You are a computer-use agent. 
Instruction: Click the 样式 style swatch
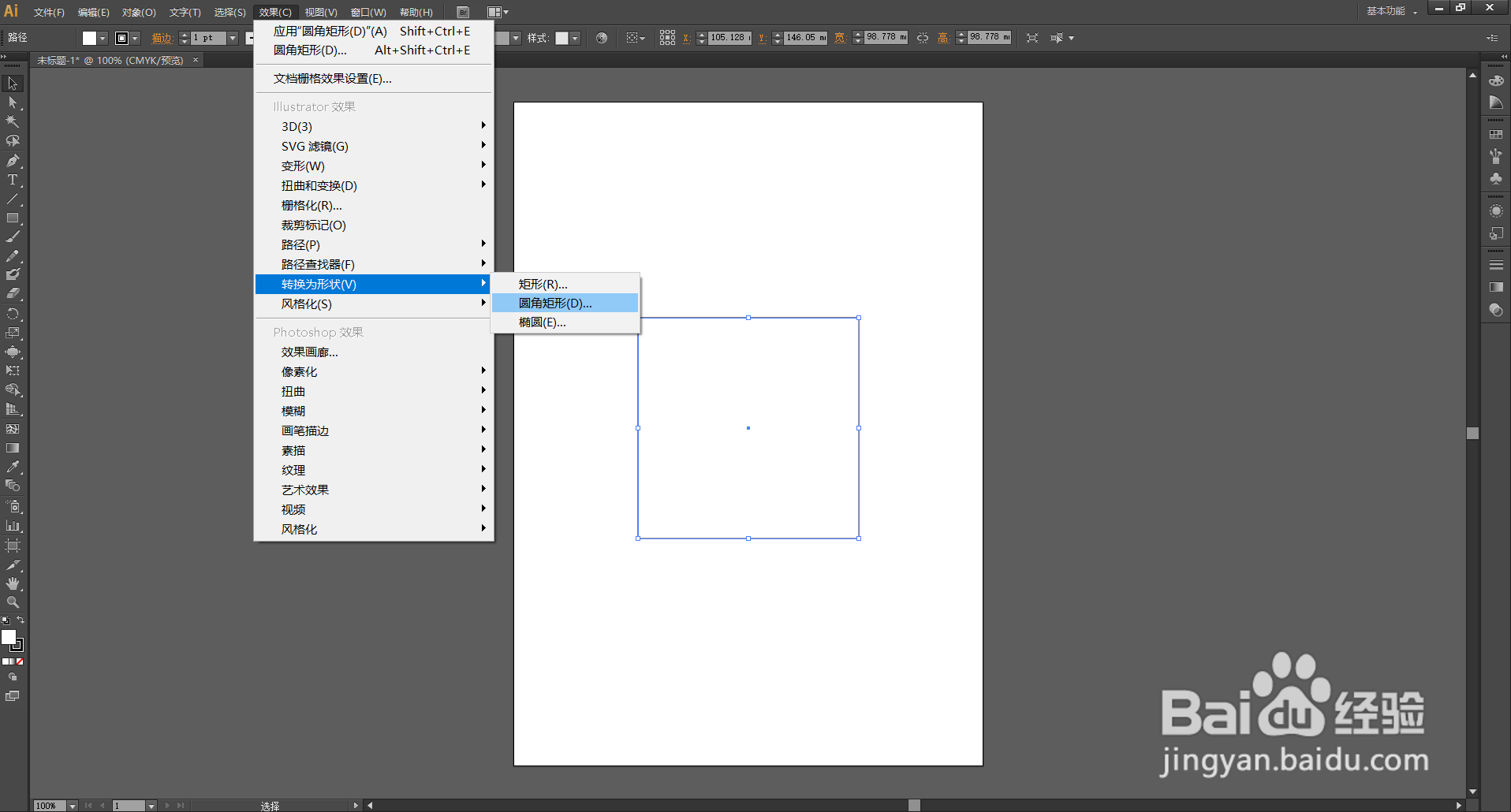click(561, 38)
